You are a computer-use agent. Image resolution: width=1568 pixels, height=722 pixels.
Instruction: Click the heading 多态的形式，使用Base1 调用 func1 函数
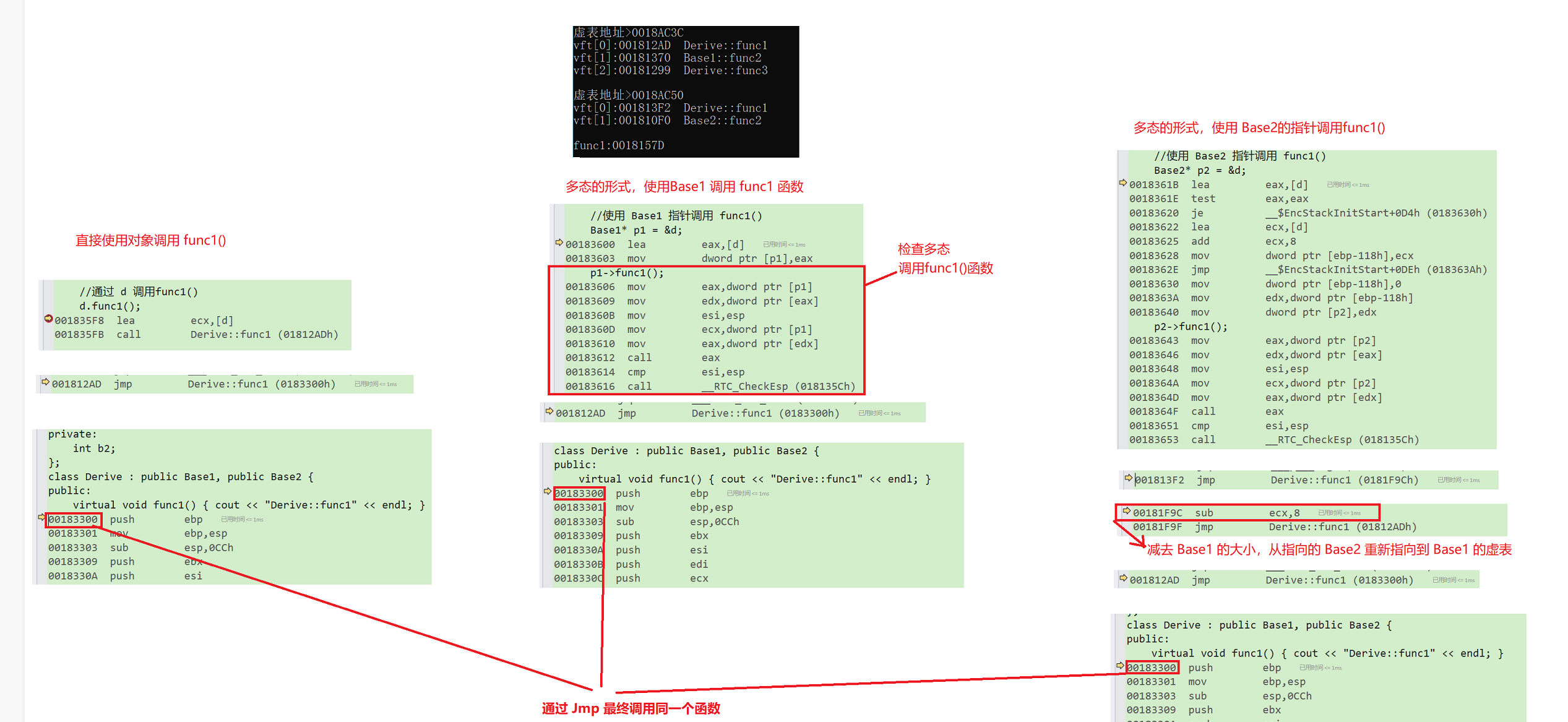[684, 186]
